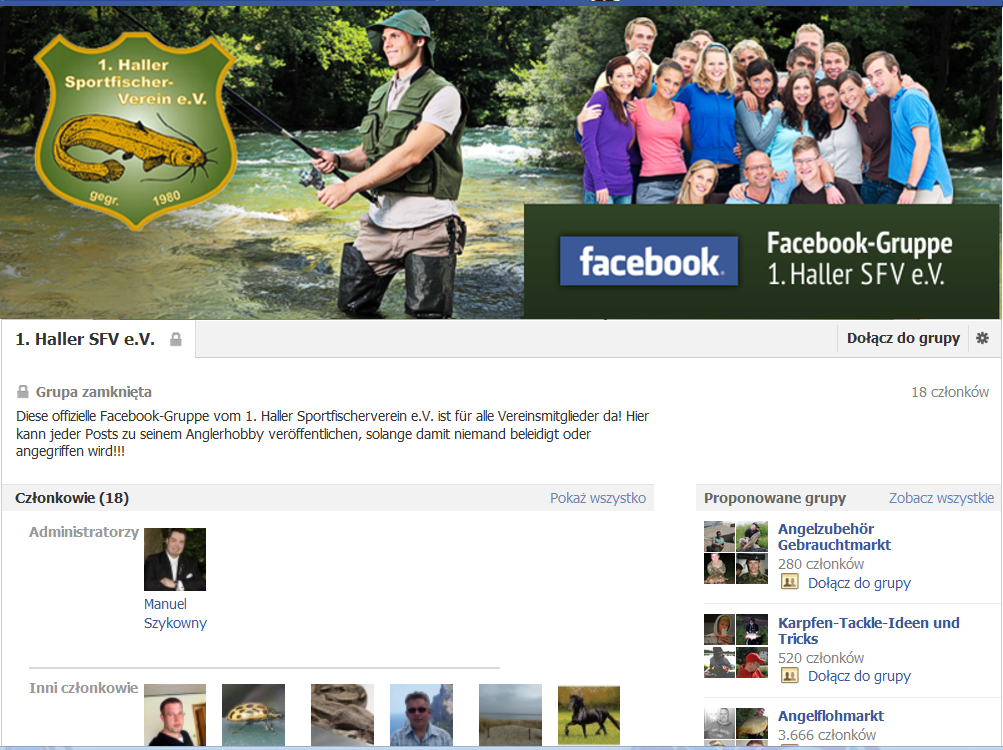Click the member photo of man in dark shirt
Image resolution: width=1003 pixels, height=750 pixels.
click(x=175, y=715)
